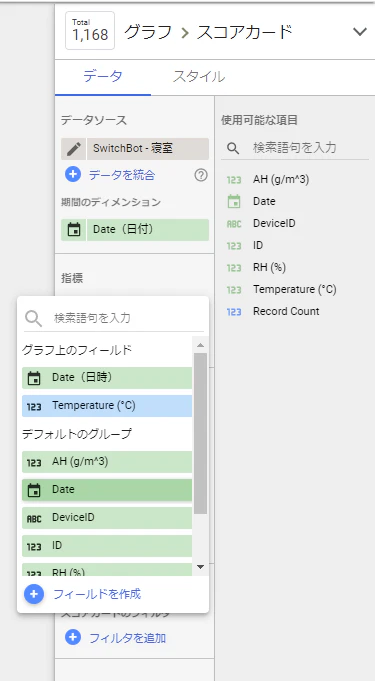Choose ID in default group popup
The width and height of the screenshot is (375, 681).
pyautogui.click(x=107, y=546)
